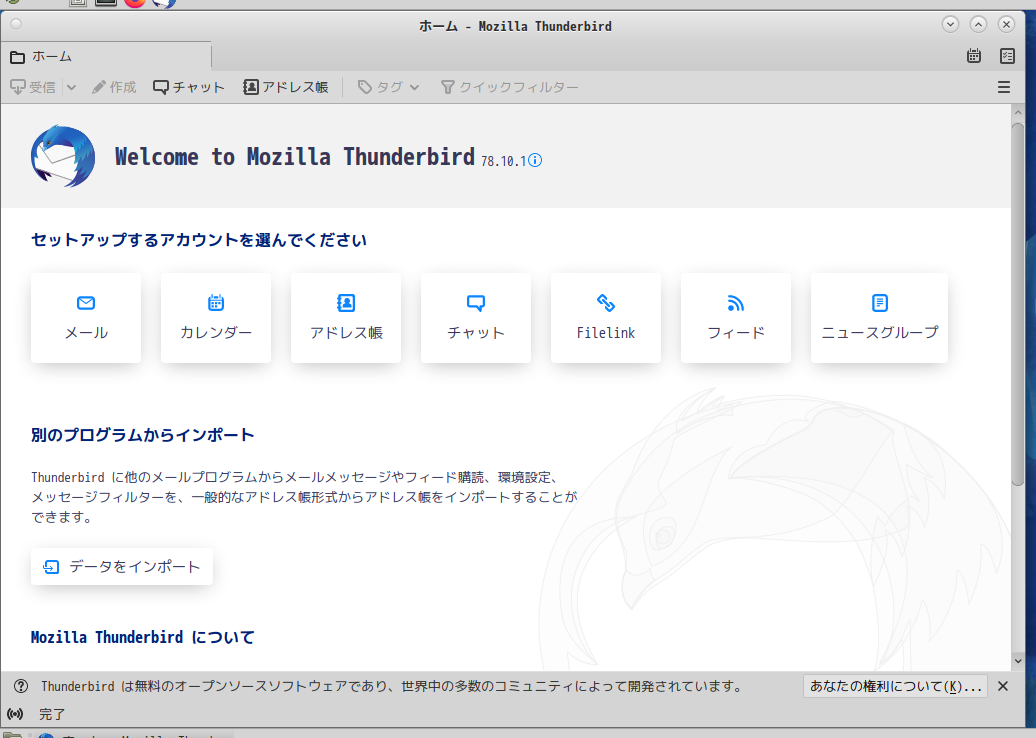Open the calendar tab icon
This screenshot has width=1036, height=738.
pos(974,56)
